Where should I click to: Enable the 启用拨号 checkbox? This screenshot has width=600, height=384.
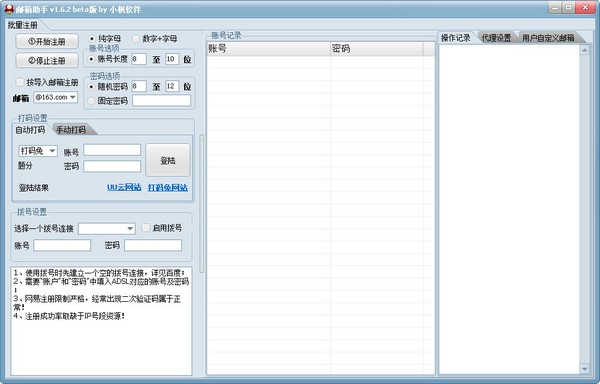click(x=145, y=228)
